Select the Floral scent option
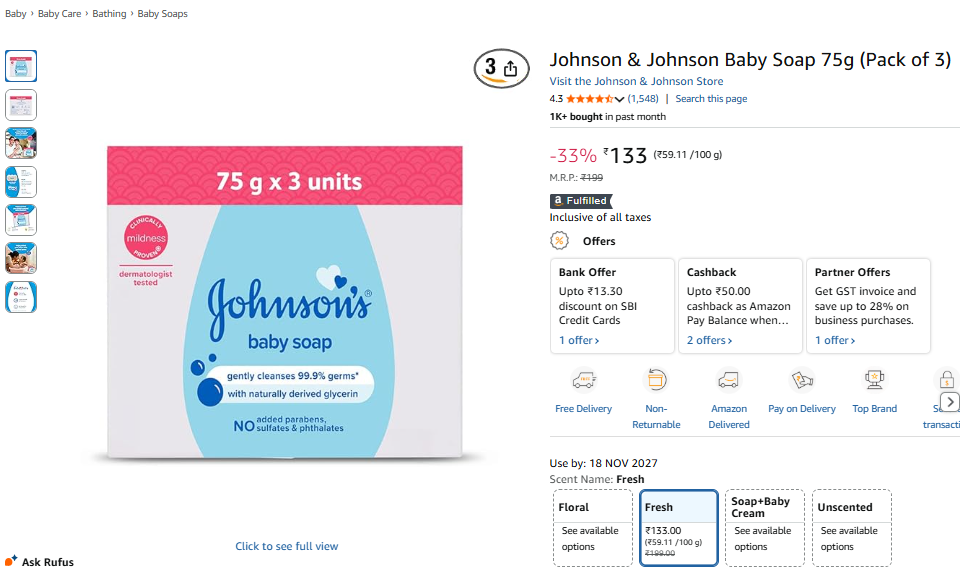 coord(593,528)
